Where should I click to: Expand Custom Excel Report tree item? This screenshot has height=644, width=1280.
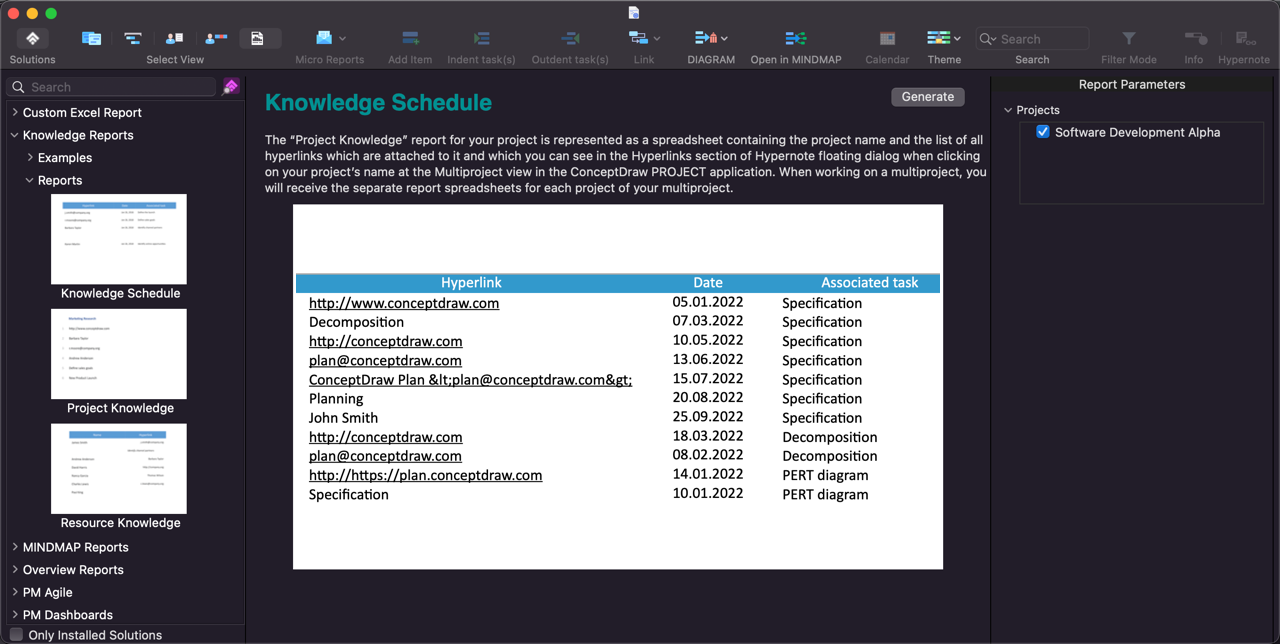[15, 112]
